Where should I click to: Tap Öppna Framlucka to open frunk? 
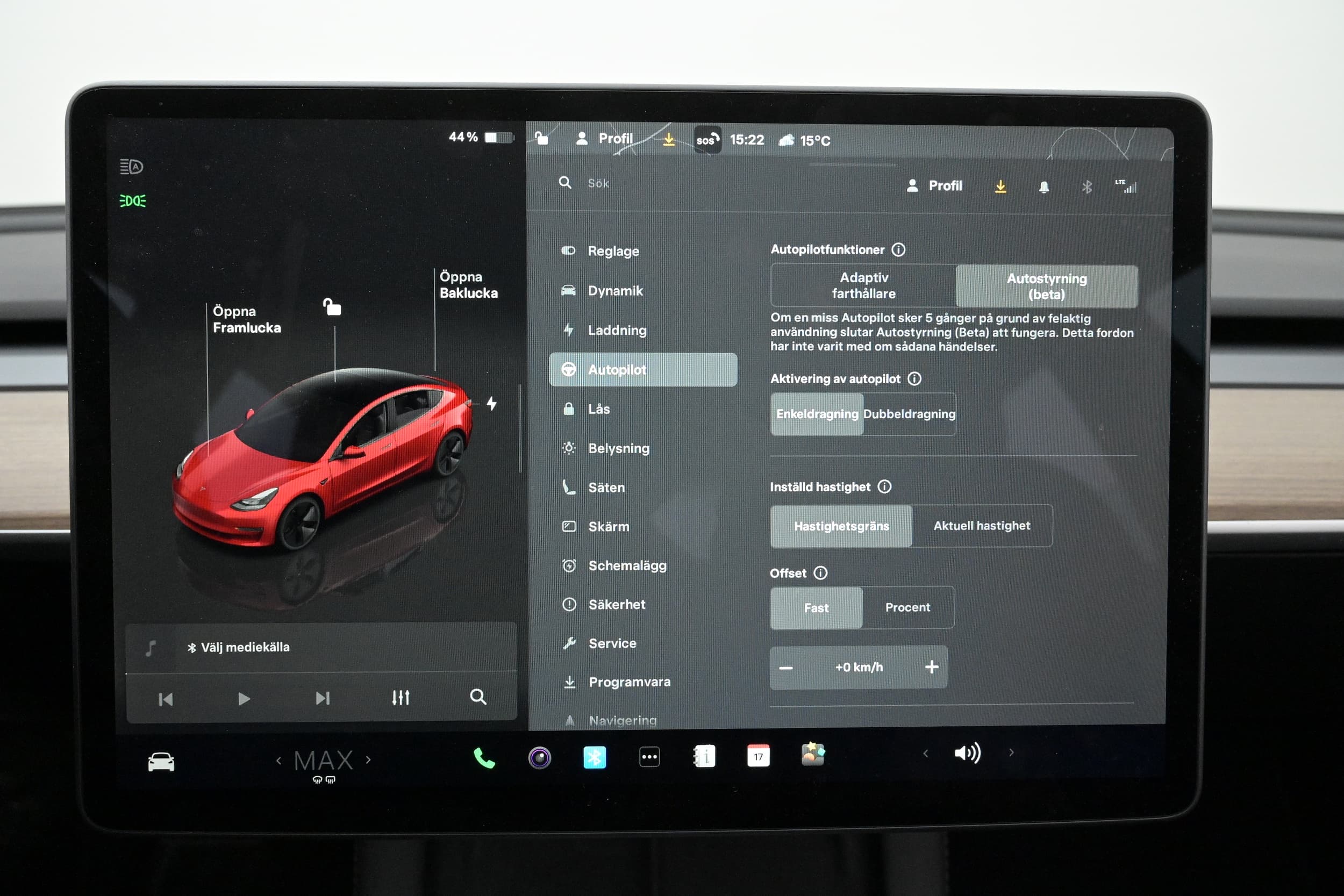(x=247, y=319)
